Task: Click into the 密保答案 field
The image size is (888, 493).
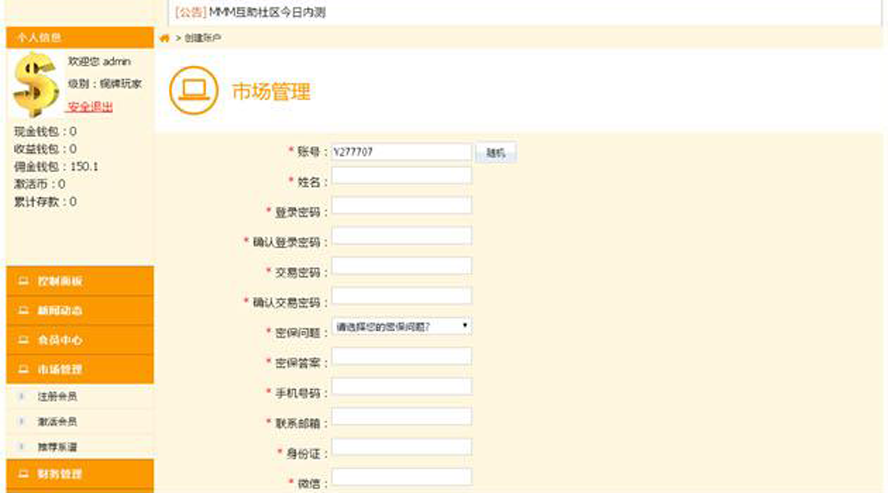Action: pyautogui.click(x=402, y=356)
